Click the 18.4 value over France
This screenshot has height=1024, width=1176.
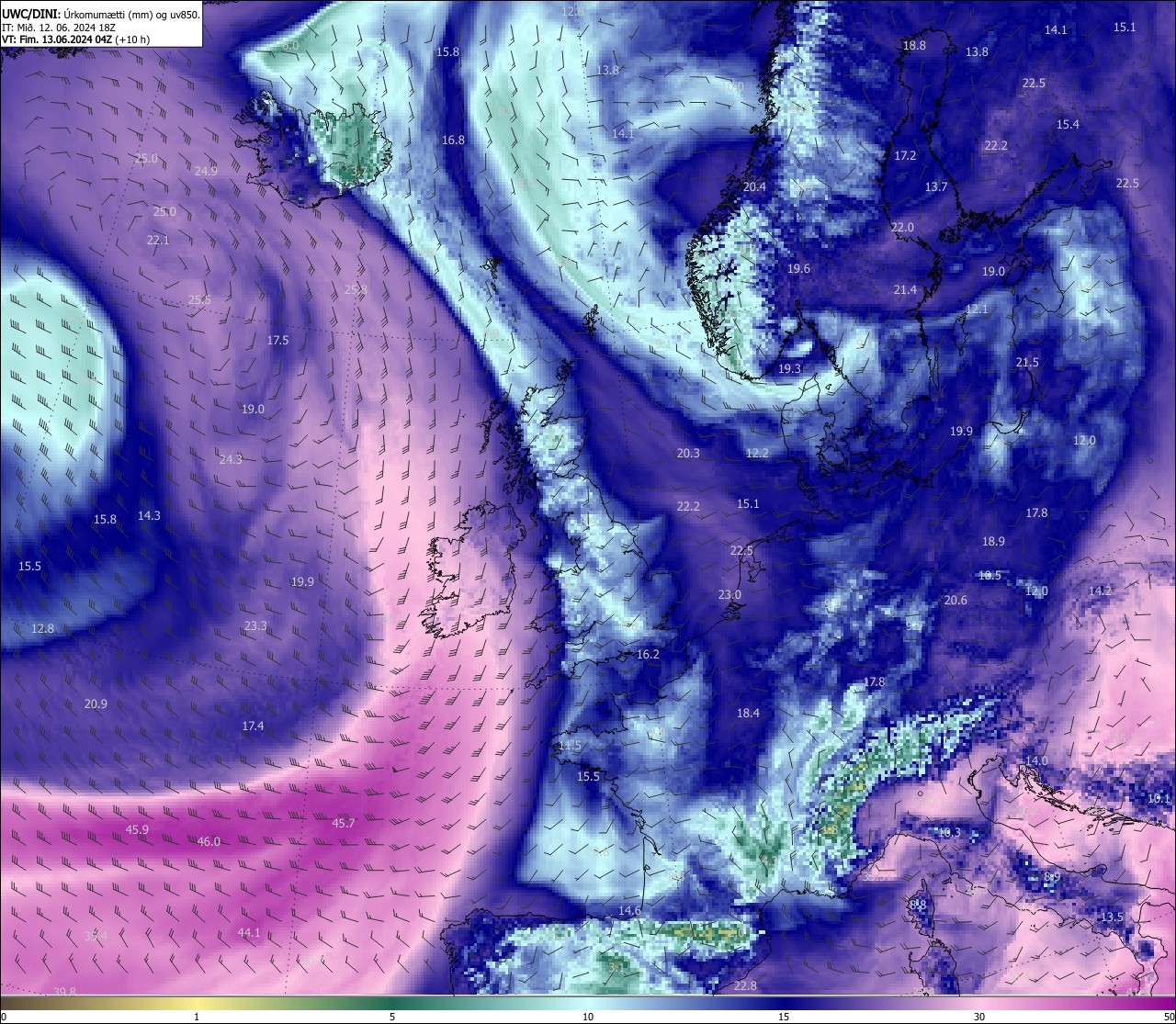point(748,713)
